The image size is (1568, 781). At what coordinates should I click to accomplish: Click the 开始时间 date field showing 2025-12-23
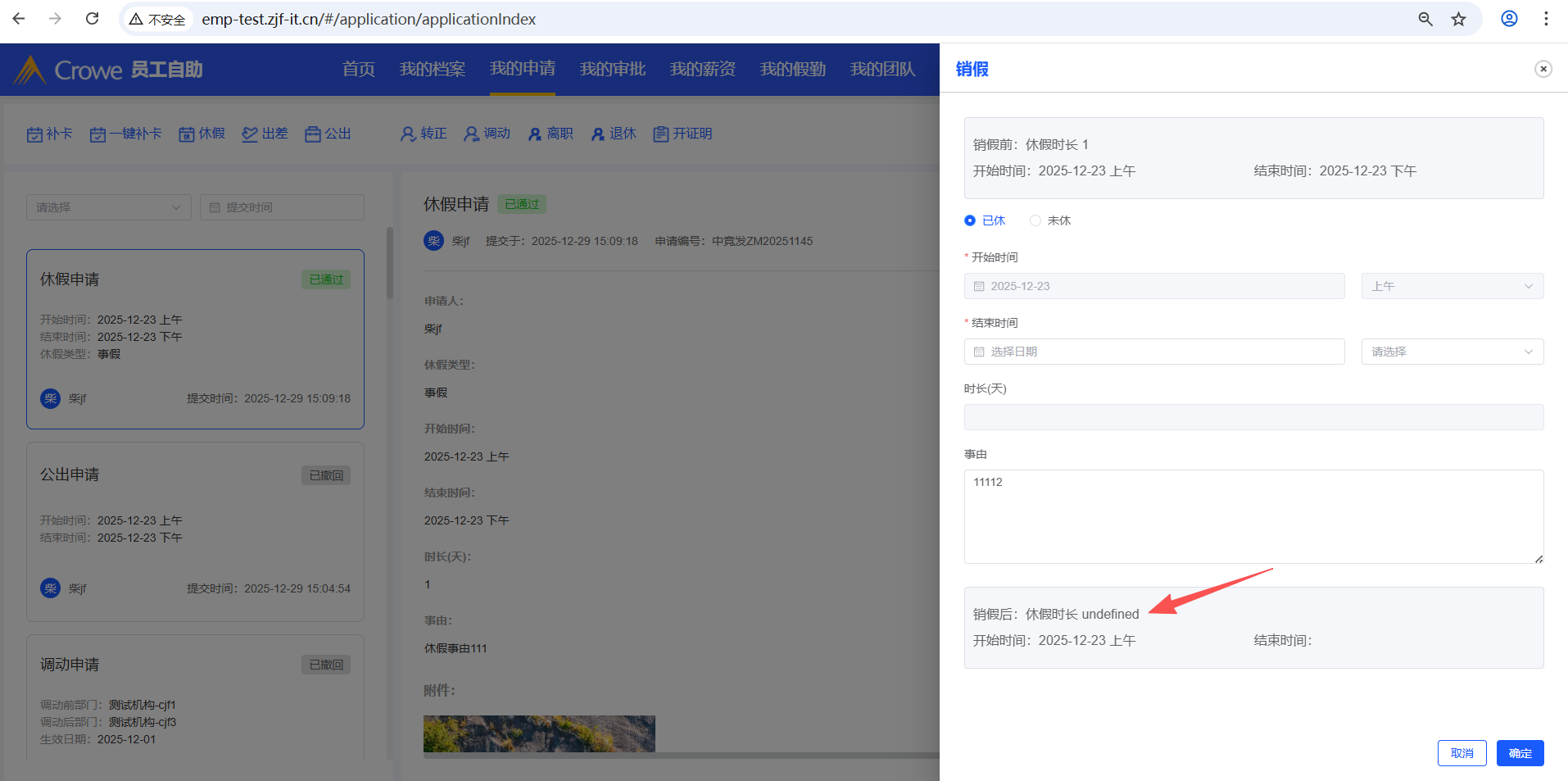click(1154, 286)
